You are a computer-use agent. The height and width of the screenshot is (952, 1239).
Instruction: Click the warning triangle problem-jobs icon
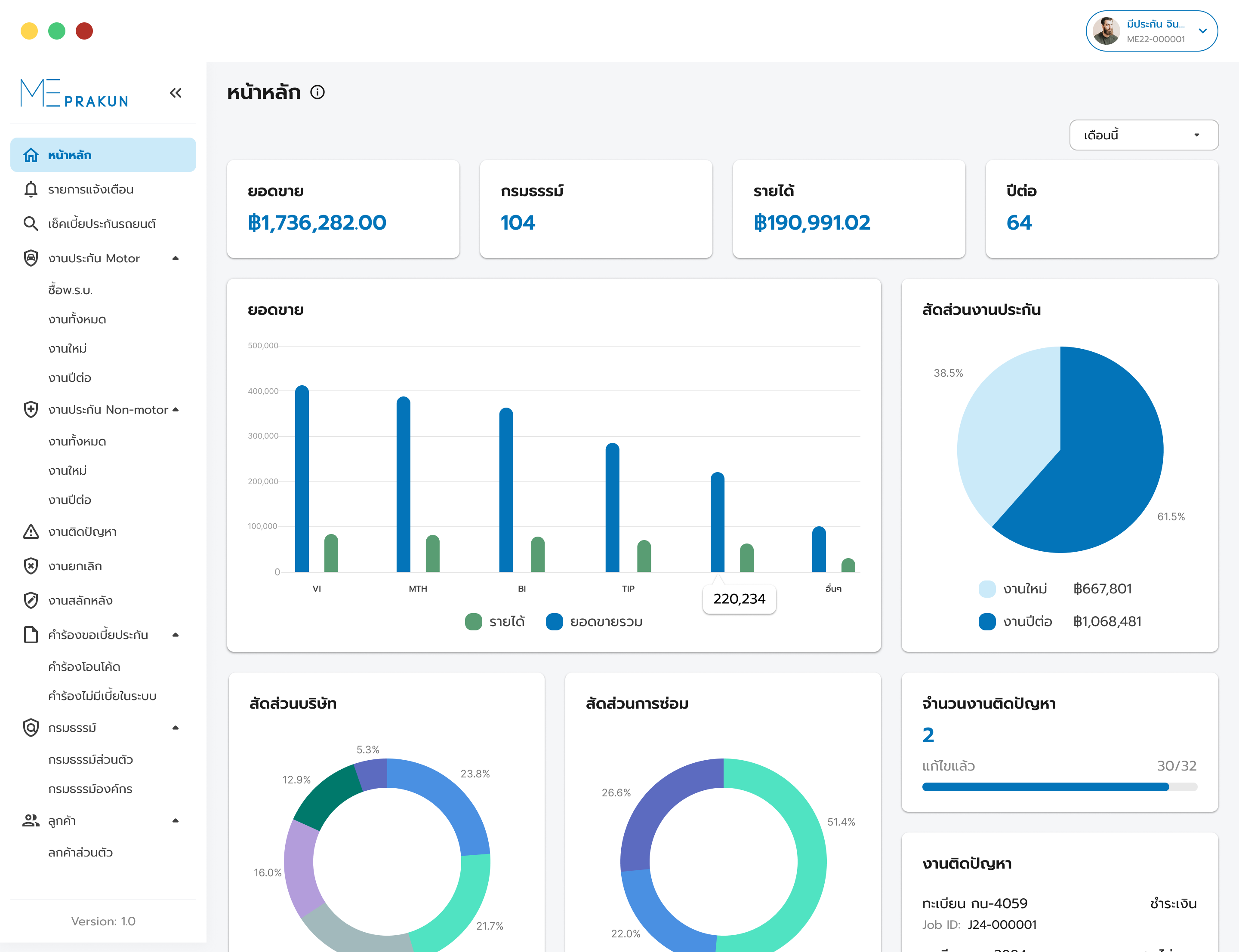(31, 531)
